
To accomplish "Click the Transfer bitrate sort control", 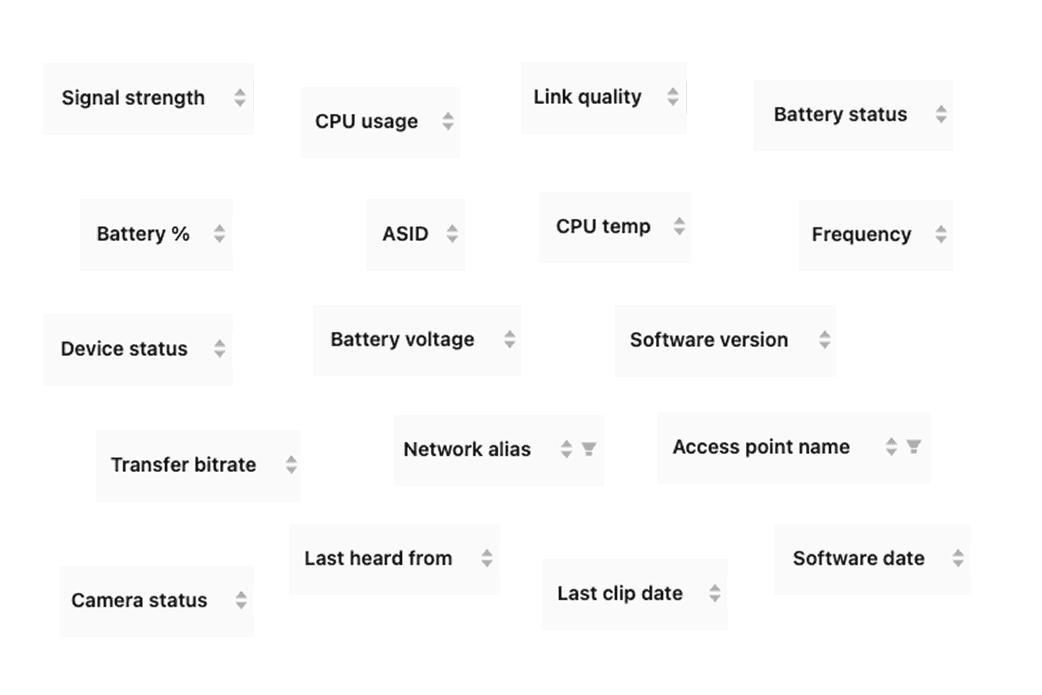I will click(289, 464).
